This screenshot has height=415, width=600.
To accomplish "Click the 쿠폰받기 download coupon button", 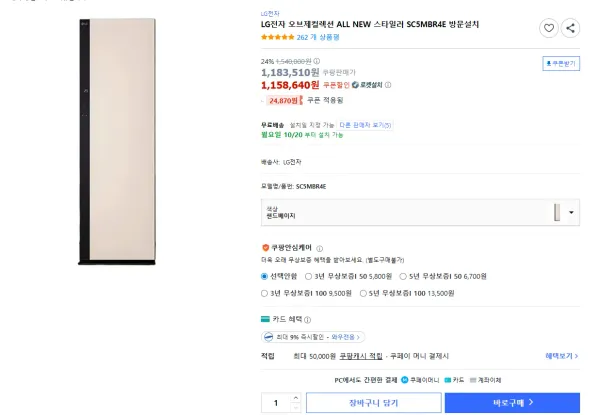I will point(559,63).
